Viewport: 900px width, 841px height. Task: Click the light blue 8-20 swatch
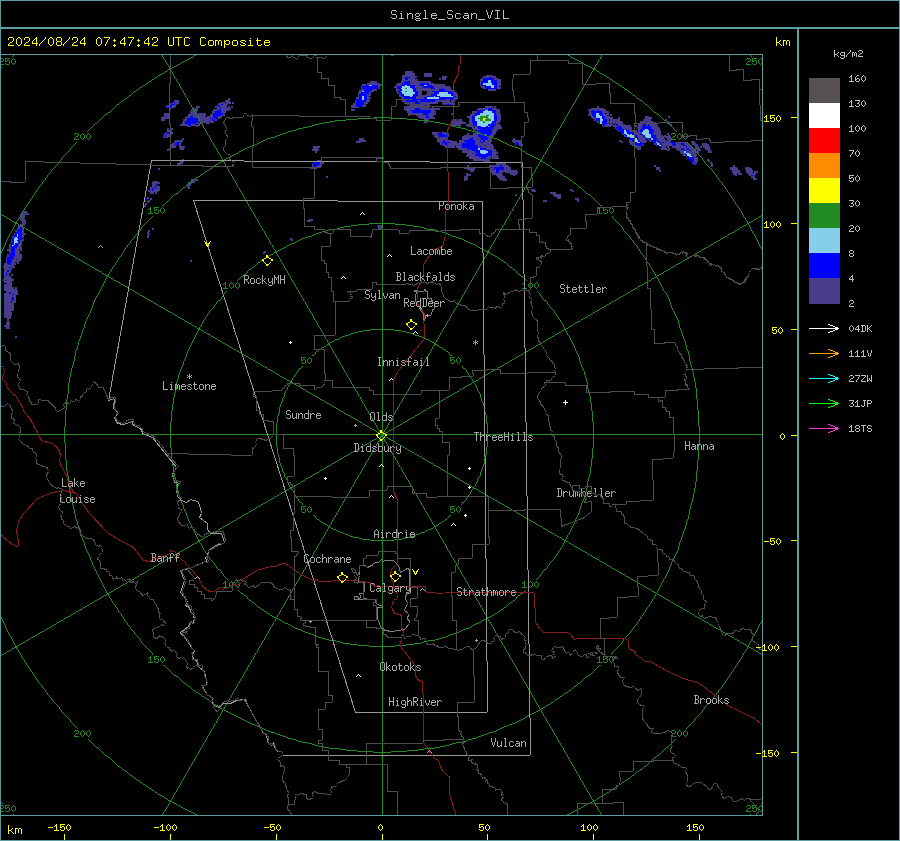[x=824, y=241]
